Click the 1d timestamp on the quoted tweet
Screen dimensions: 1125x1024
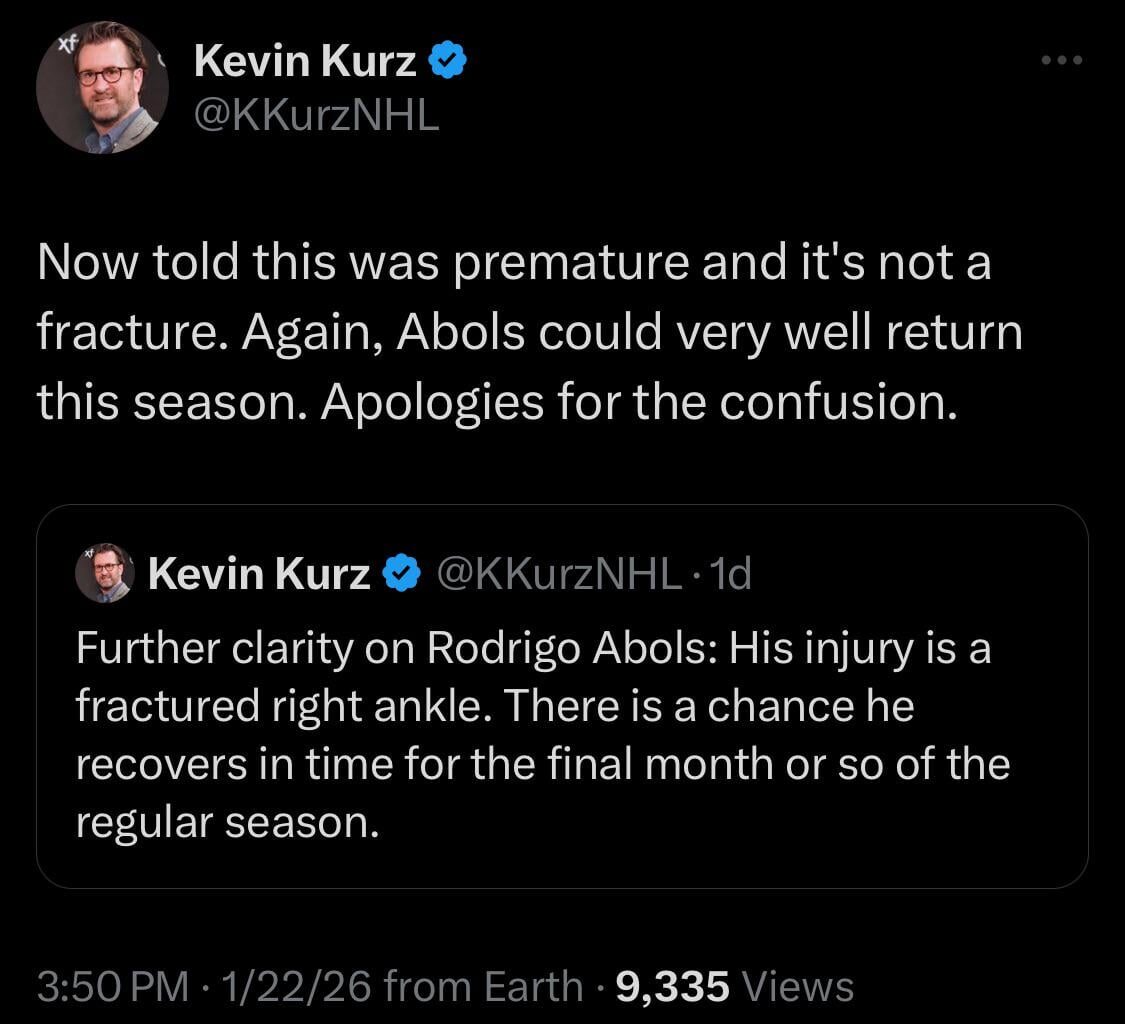pyautogui.click(x=730, y=572)
